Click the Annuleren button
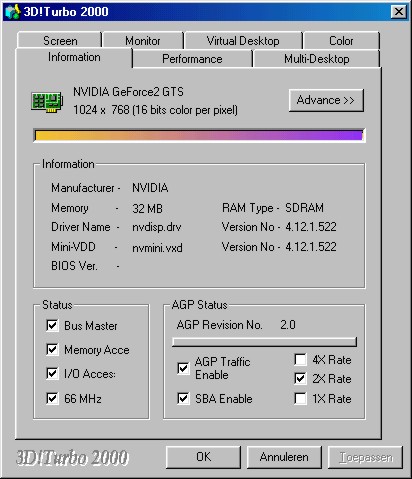 pos(284,457)
